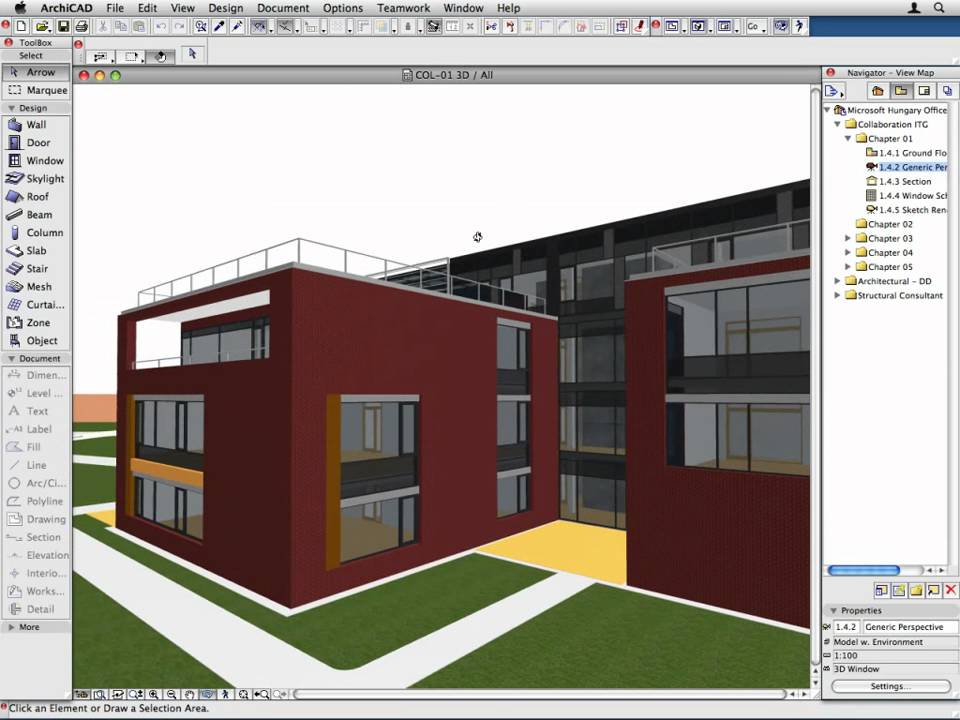Open the Design menu
Screen dimensions: 960x720
point(225,8)
